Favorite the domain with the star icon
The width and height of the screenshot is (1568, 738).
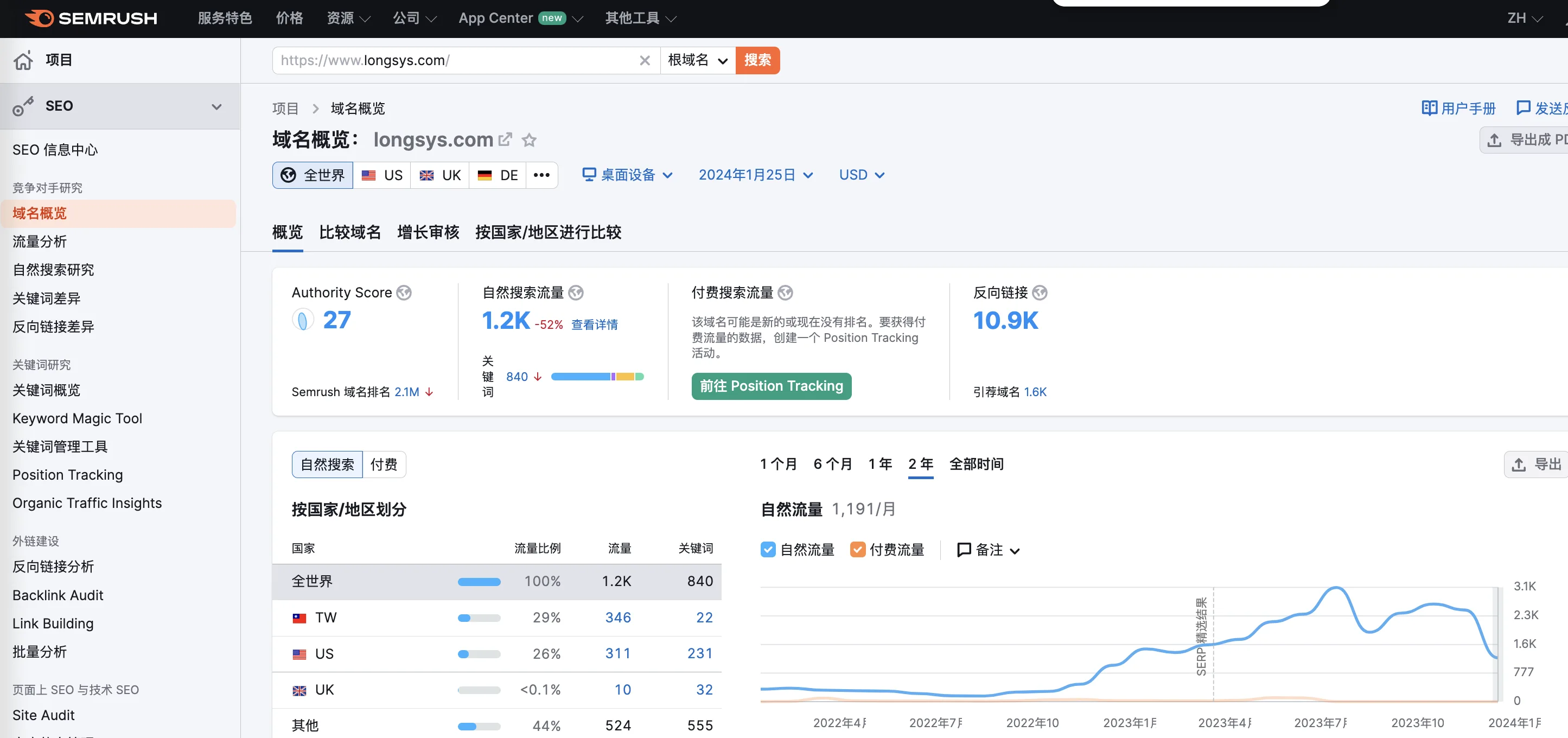(529, 140)
